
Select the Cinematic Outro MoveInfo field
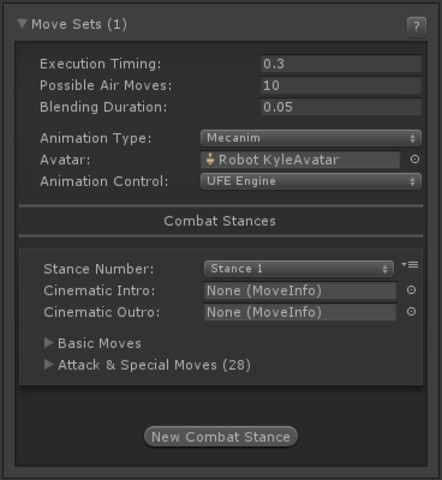tap(300, 312)
